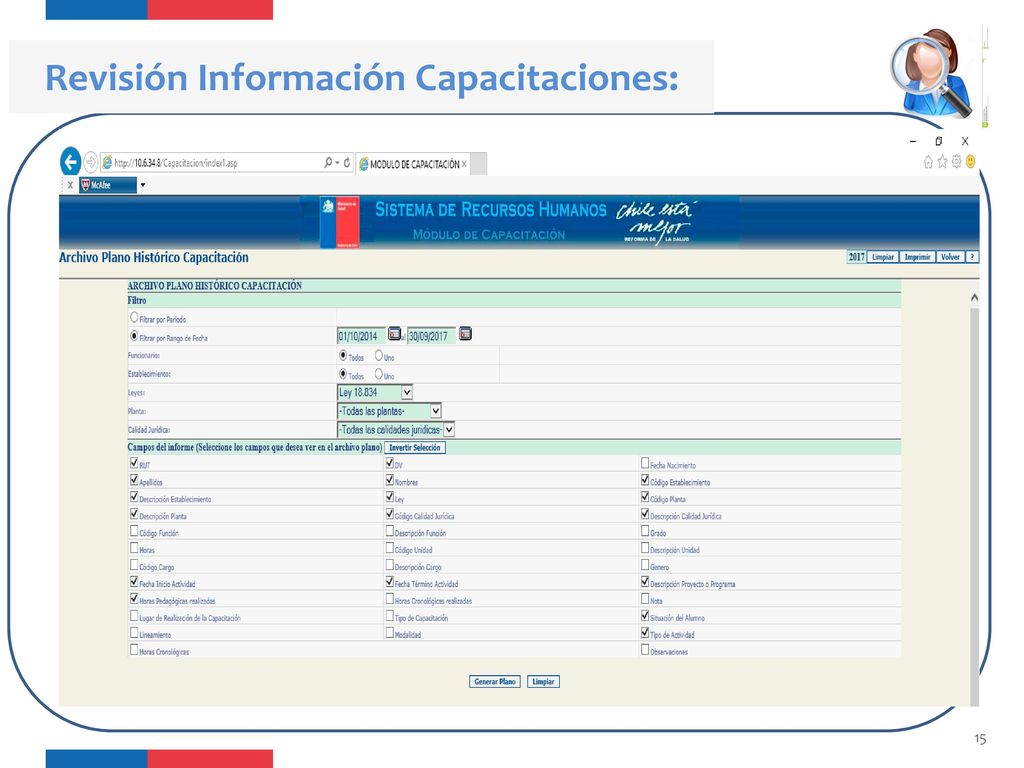Click the address bar URL field
The image size is (1024, 768).
tap(212, 163)
